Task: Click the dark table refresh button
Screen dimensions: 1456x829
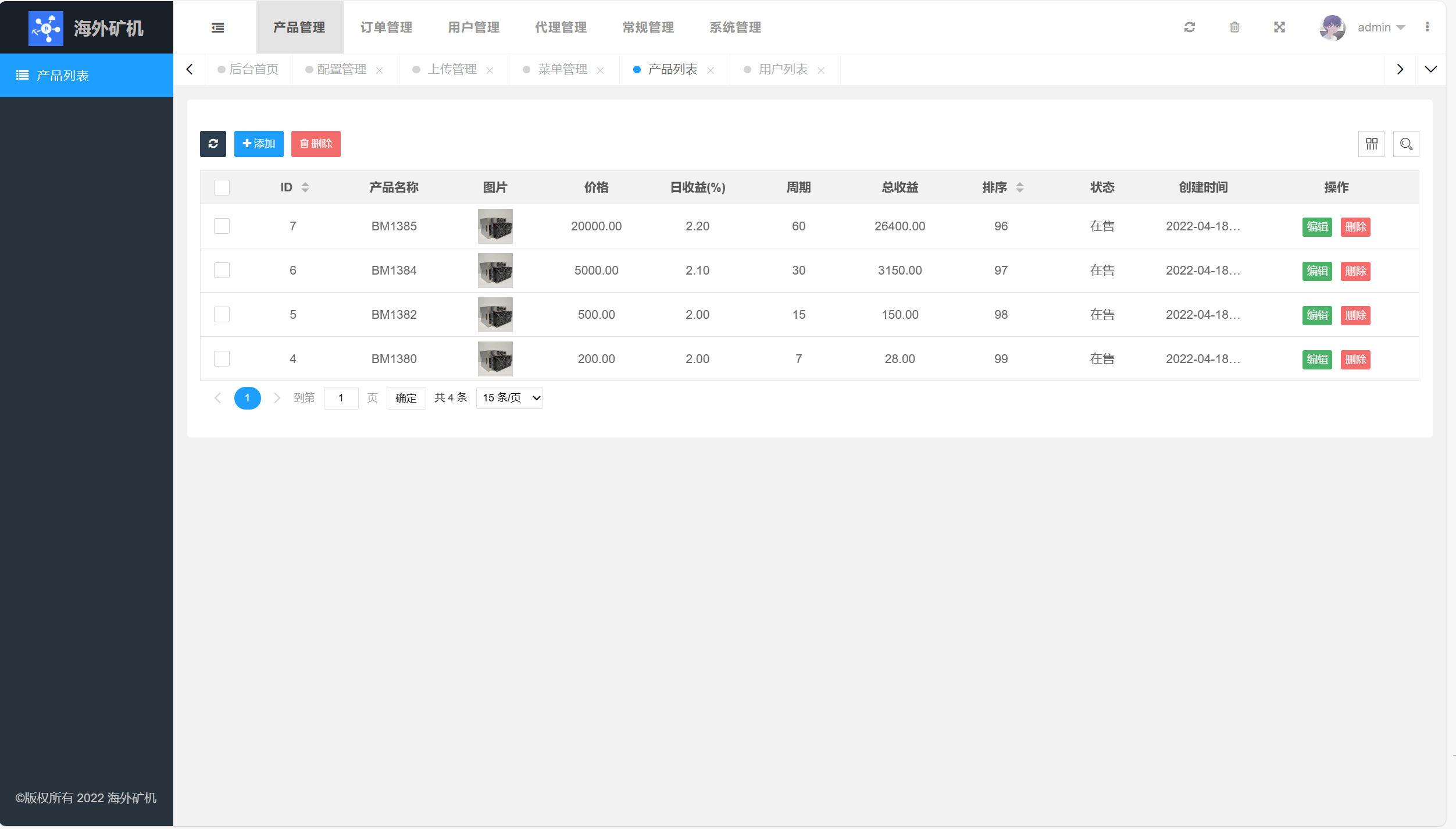Action: pyautogui.click(x=213, y=144)
